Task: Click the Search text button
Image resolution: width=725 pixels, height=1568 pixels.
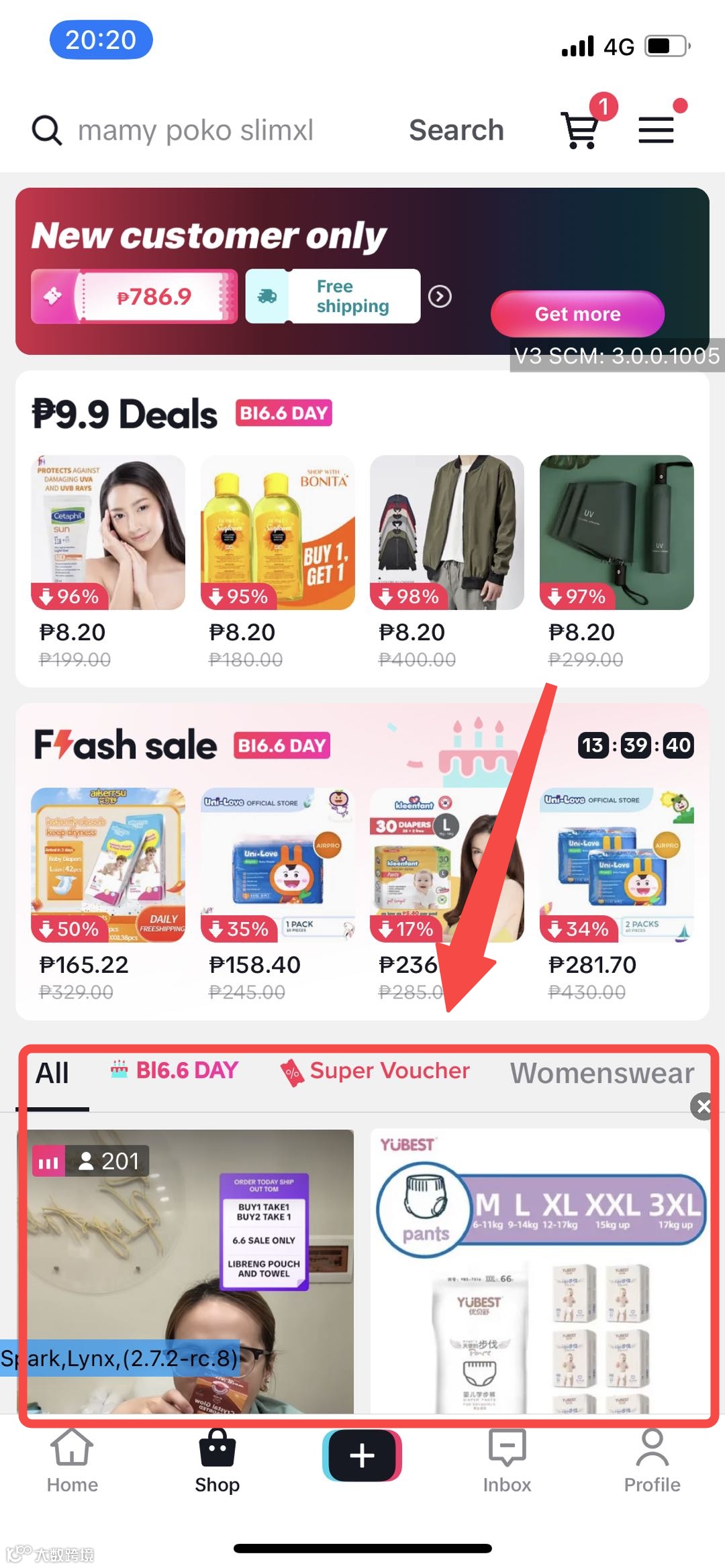Action: (x=456, y=130)
